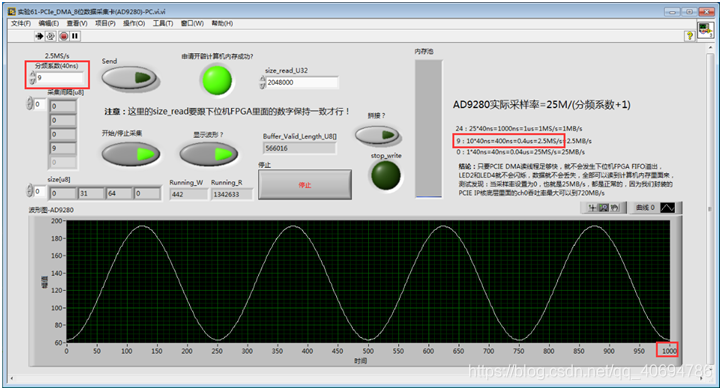Click the VI connector icon at top right
The height and width of the screenshot is (390, 722).
click(705, 30)
